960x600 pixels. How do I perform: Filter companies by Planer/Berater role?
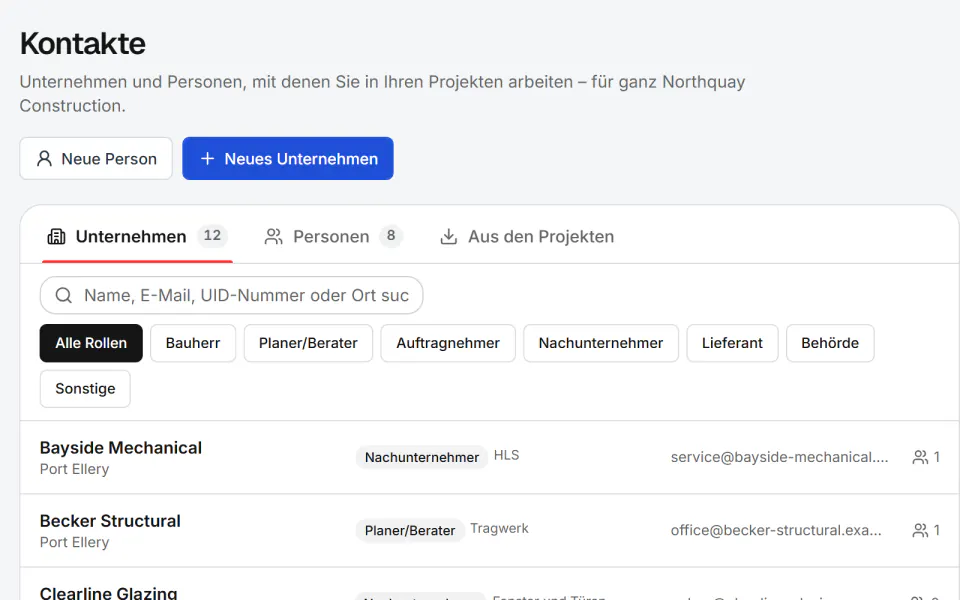(x=308, y=343)
